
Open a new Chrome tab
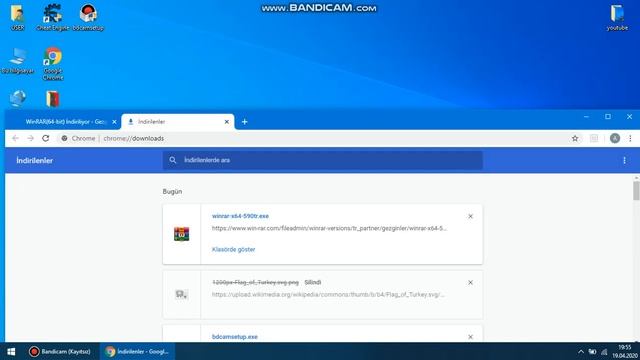[244, 122]
